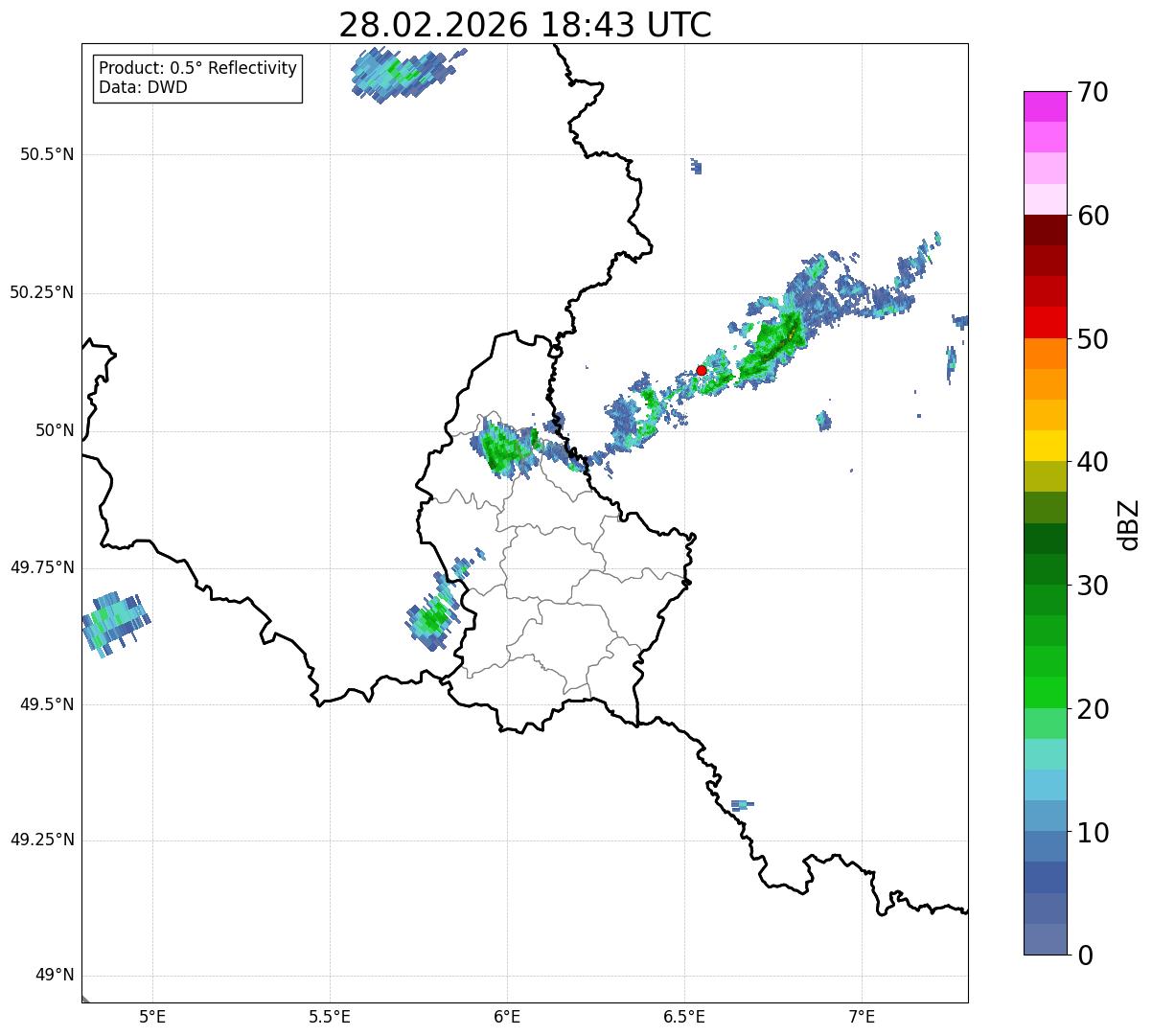Click the dark maroon colorbar swatch below 60

click(x=1045, y=230)
